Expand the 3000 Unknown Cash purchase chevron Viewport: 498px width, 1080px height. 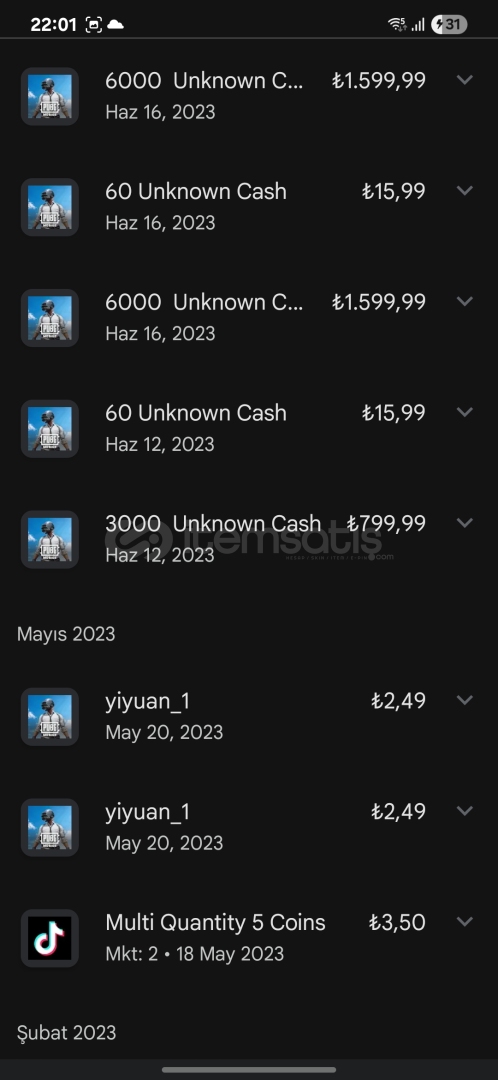(465, 523)
